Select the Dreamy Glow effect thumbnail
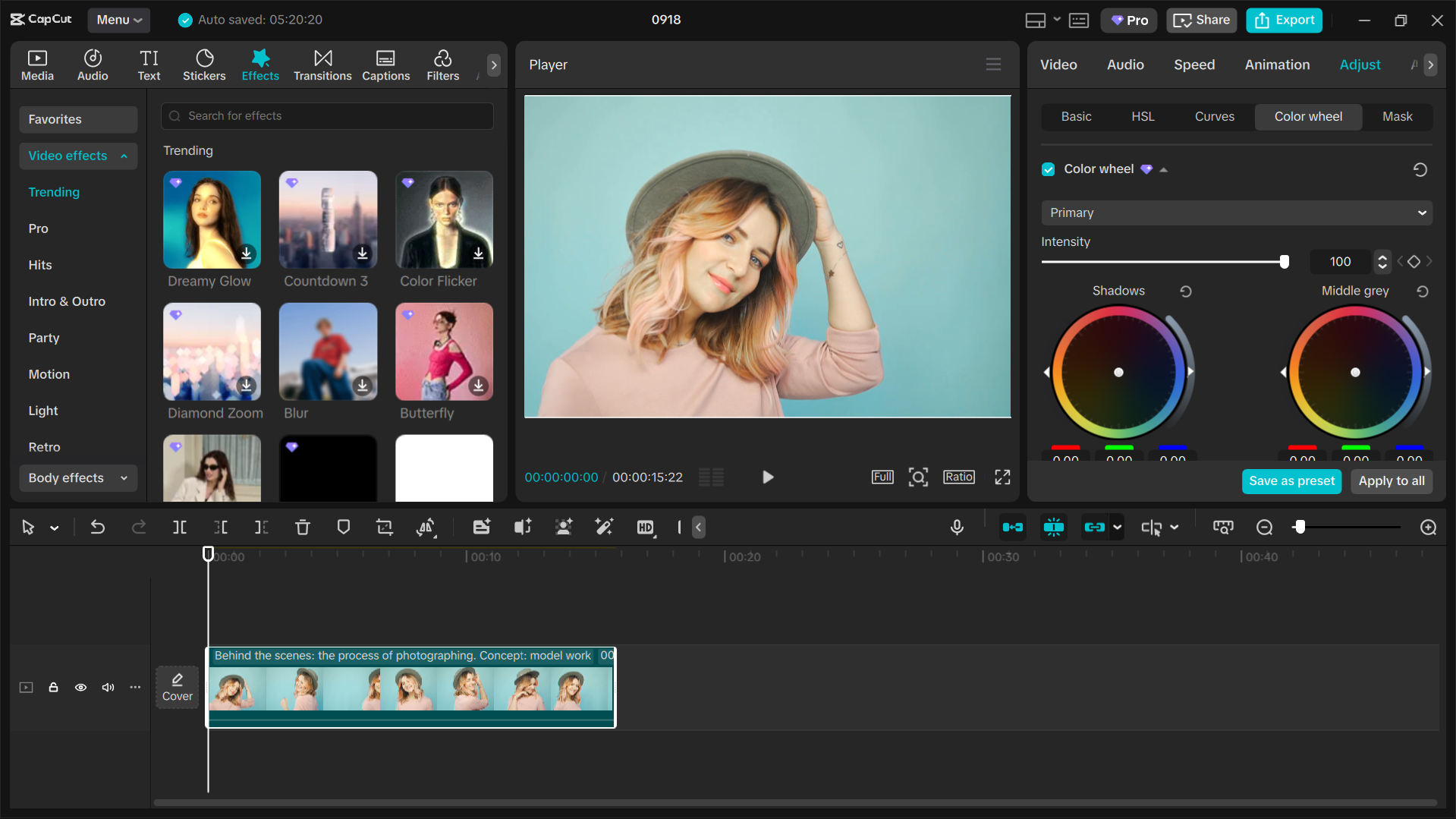The image size is (1456, 819). [x=212, y=220]
